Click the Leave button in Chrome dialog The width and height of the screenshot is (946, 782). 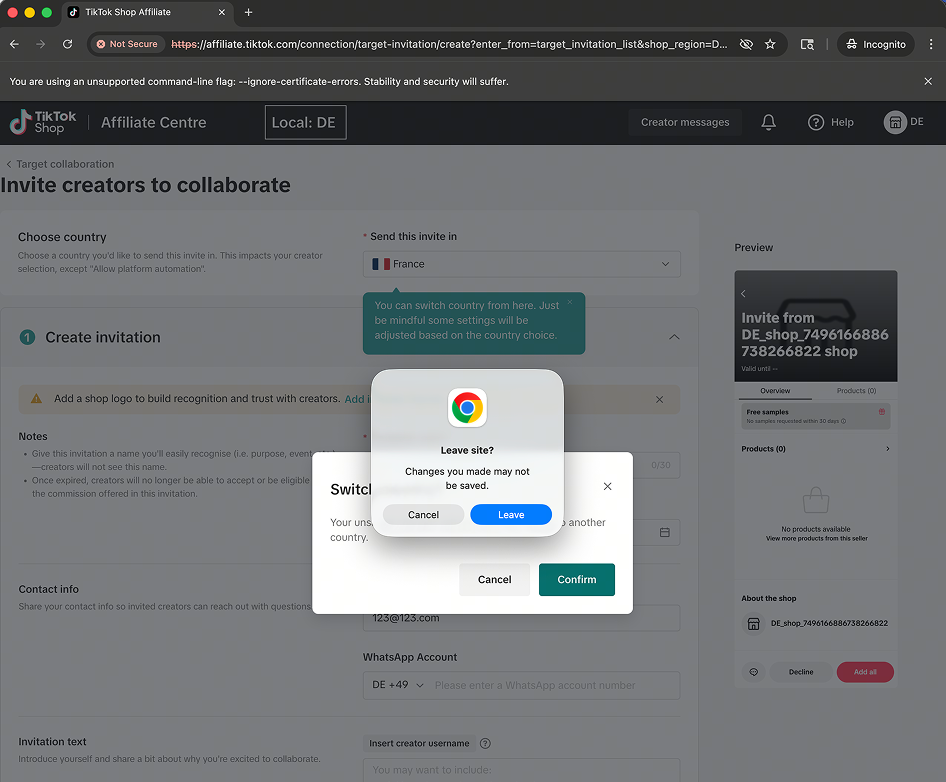click(510, 515)
